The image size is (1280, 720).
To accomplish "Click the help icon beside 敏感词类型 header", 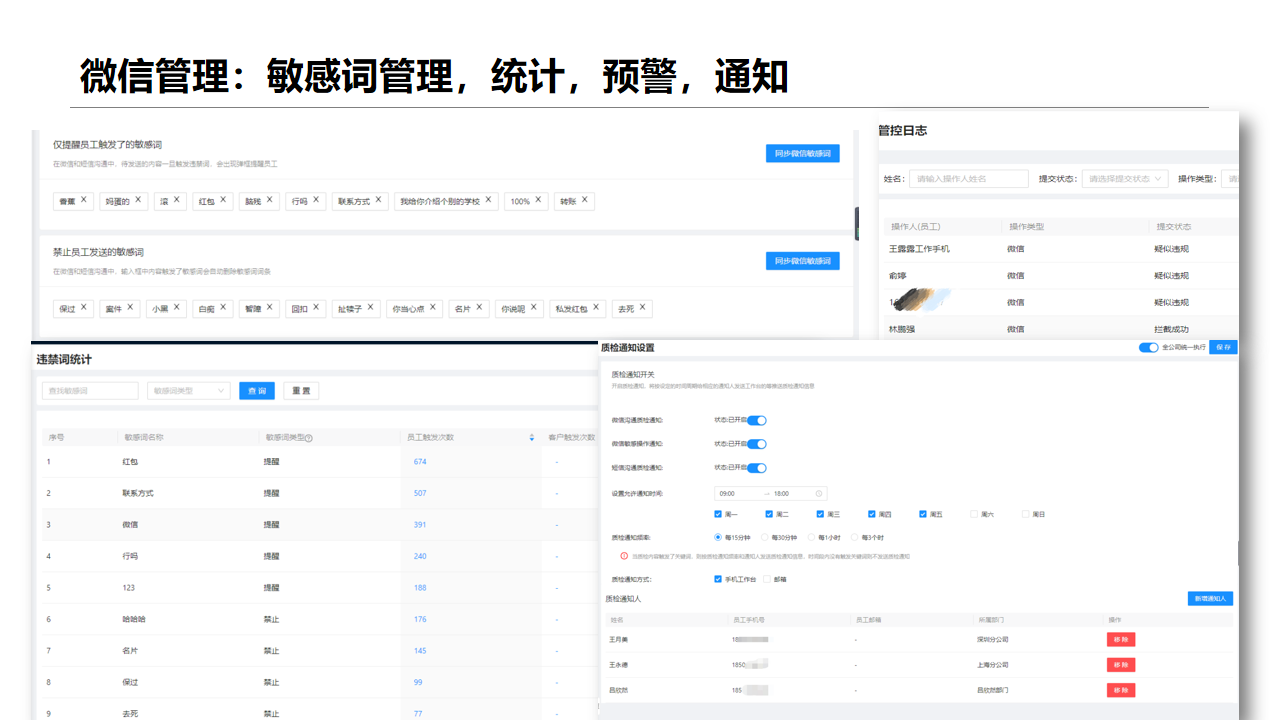I will (x=308, y=438).
